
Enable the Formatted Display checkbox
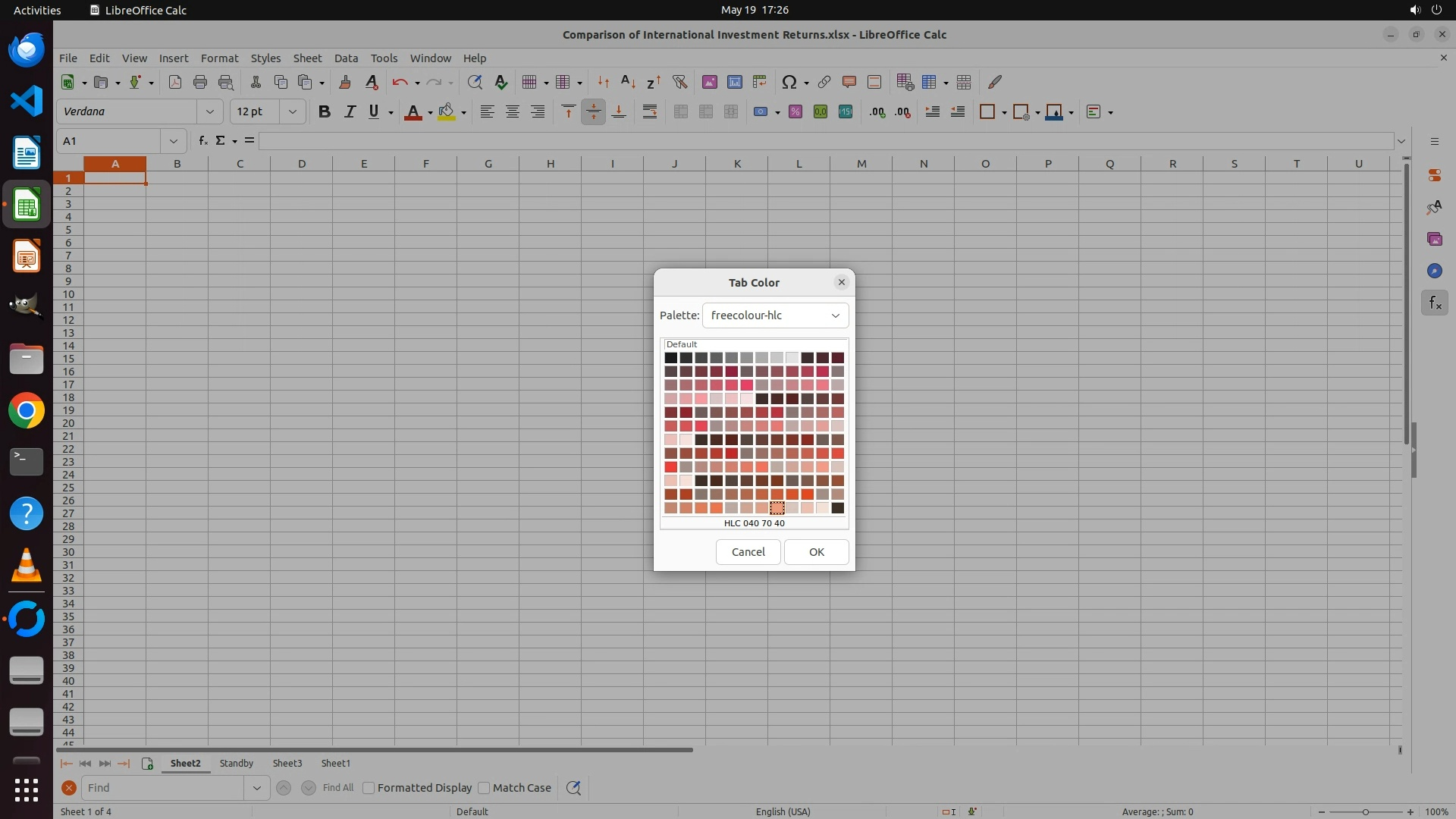(369, 788)
